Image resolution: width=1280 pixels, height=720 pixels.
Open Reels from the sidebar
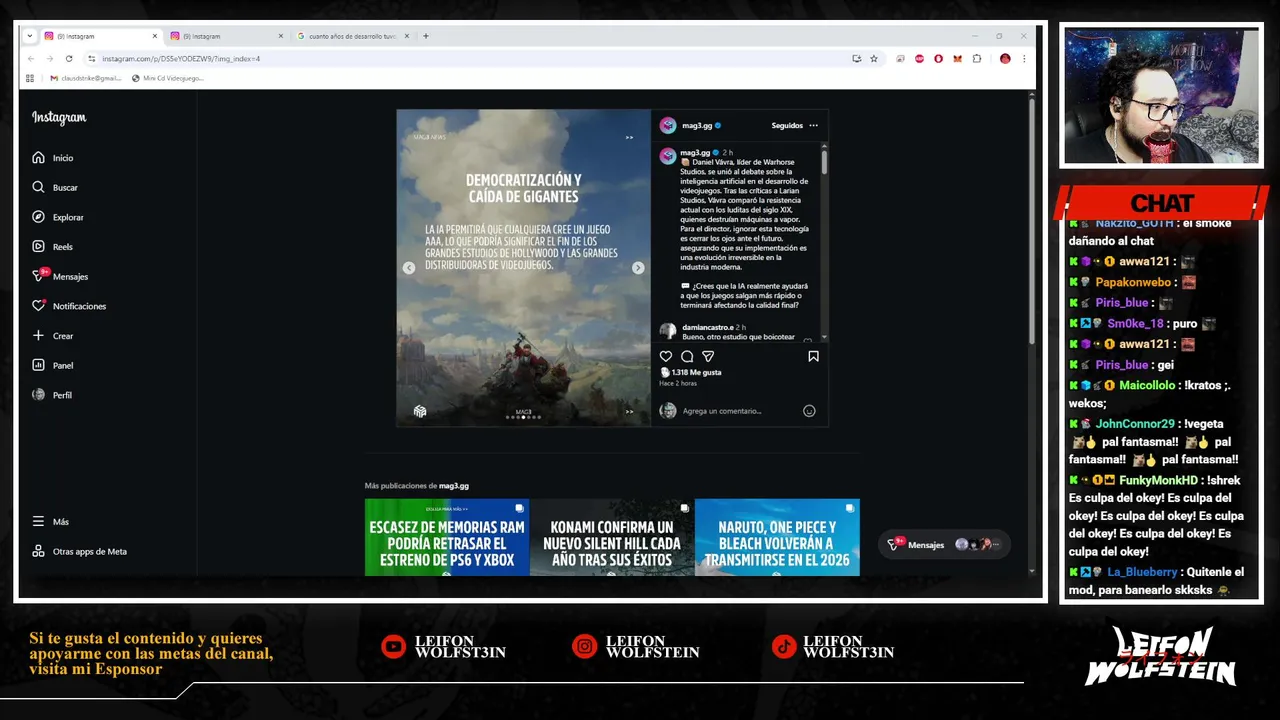[x=52, y=246]
